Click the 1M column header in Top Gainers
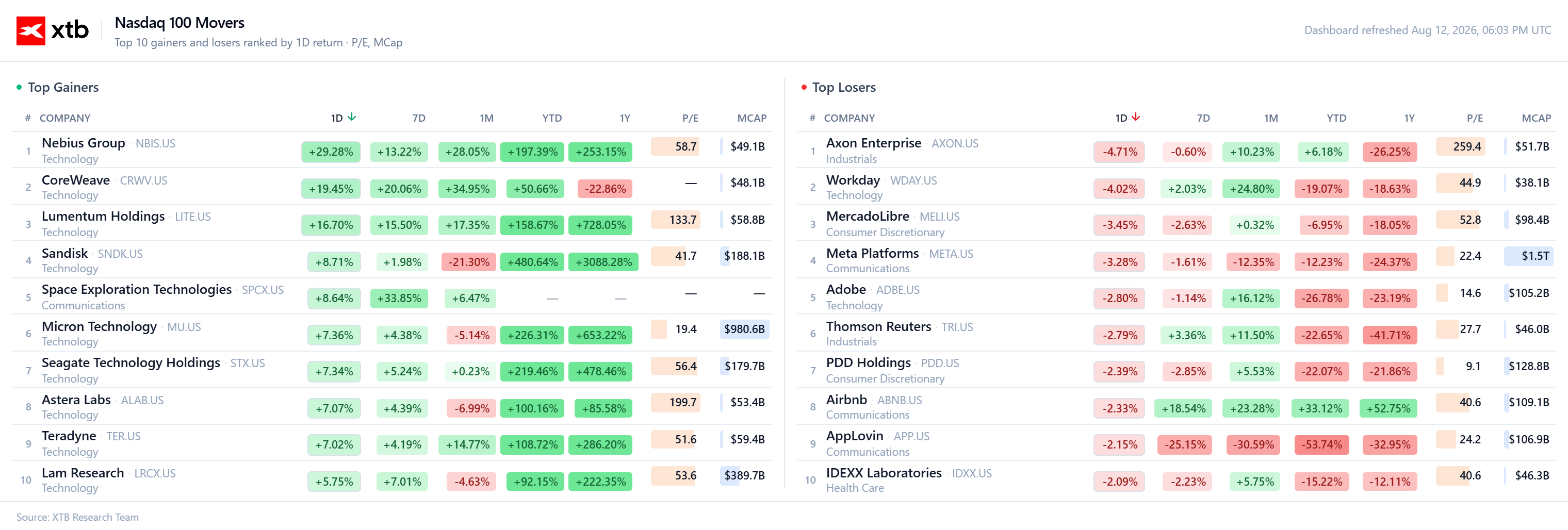 [486, 118]
